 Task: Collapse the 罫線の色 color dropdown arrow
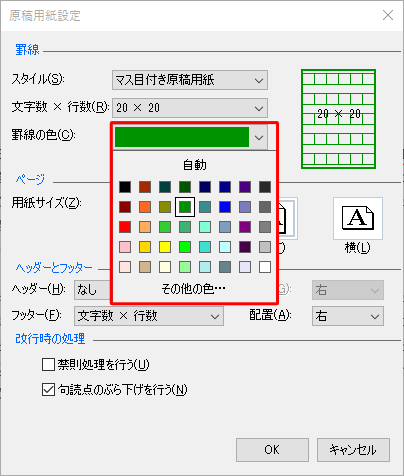coord(259,137)
